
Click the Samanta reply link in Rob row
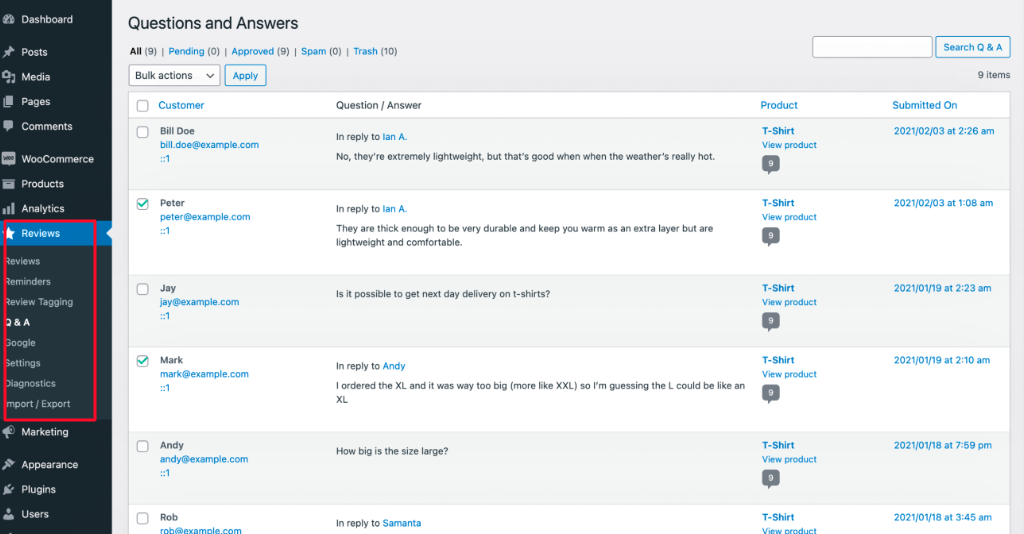pyautogui.click(x=402, y=524)
